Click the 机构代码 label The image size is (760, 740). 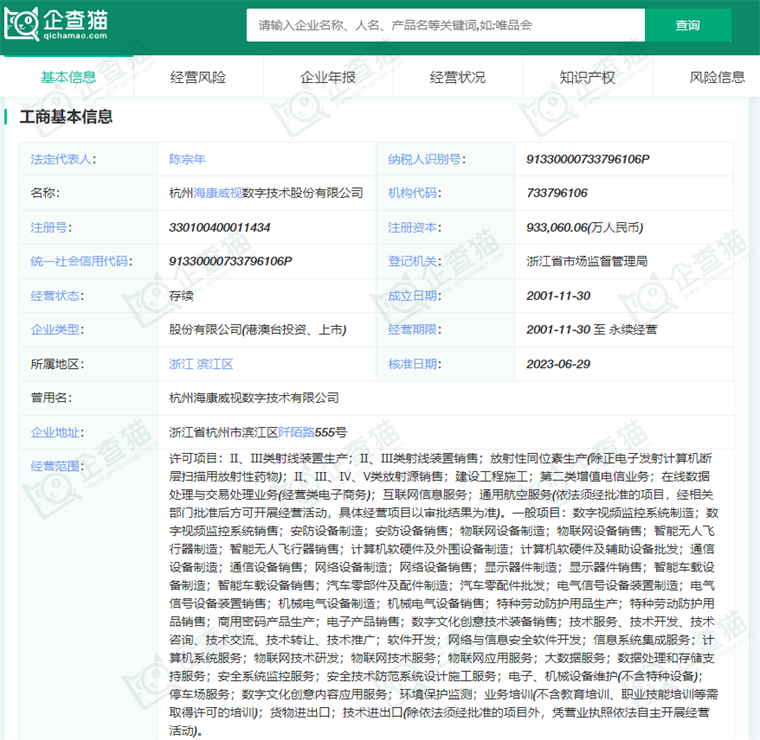(412, 193)
